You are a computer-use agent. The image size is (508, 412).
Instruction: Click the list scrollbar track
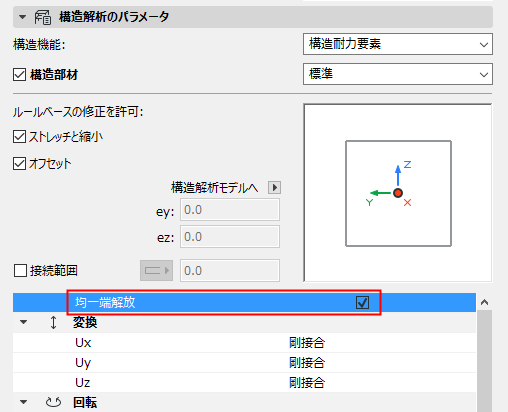[484, 361]
